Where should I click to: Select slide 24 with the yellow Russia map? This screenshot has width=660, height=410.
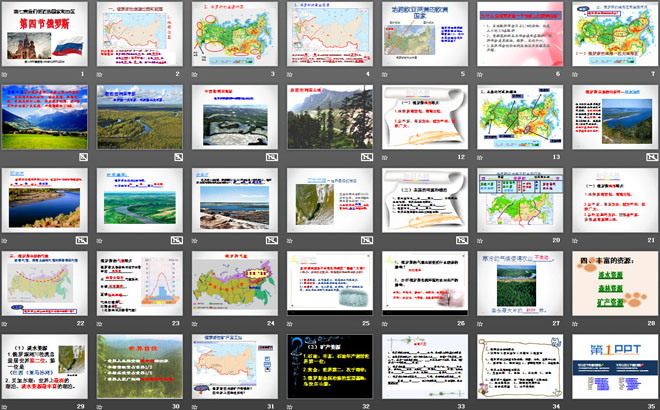[231, 282]
